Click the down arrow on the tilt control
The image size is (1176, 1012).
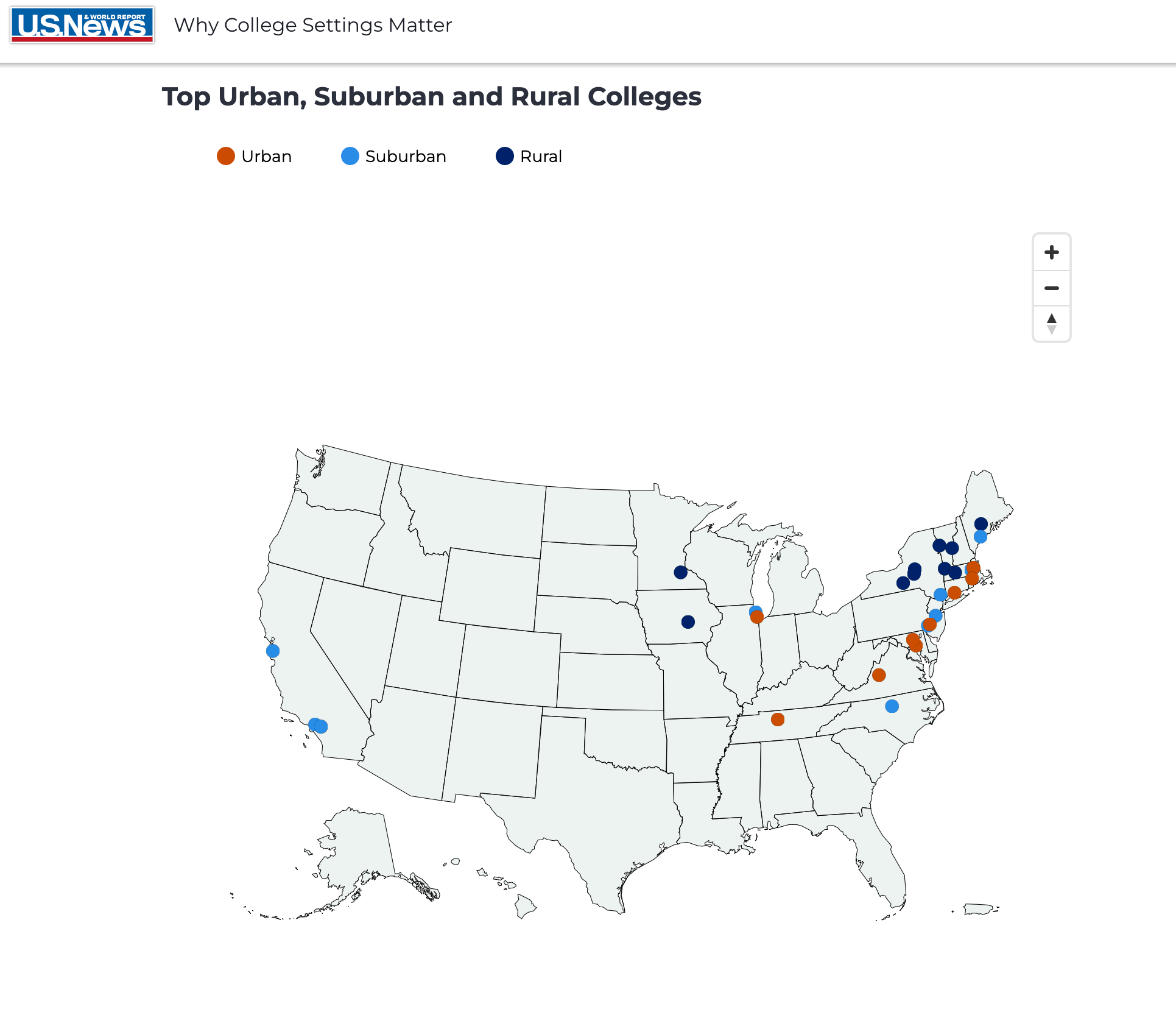coord(1051,328)
